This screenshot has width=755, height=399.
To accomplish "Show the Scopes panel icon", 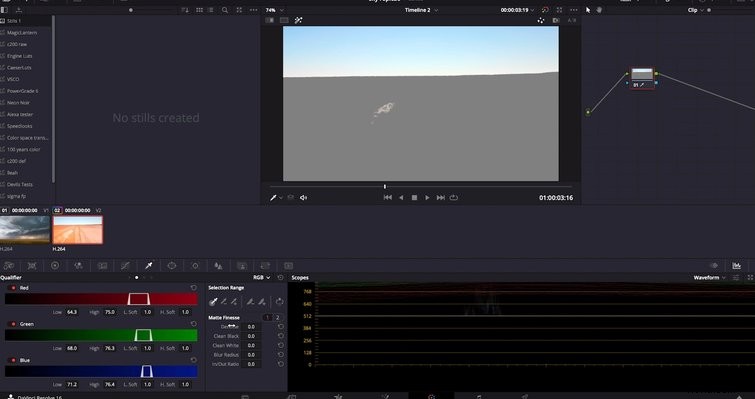I will click(736, 266).
